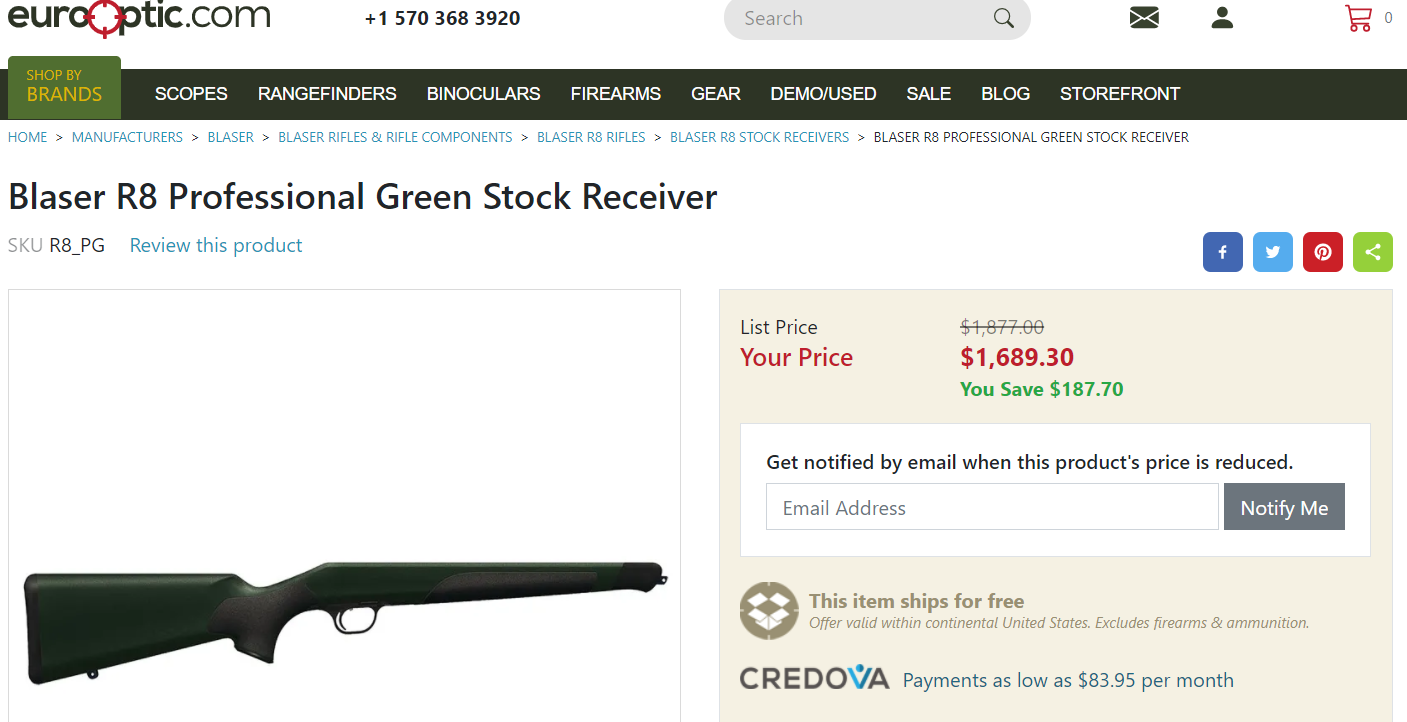Screen dimensions: 1407x722
Task: Share the product on Facebook
Action: [1223, 252]
